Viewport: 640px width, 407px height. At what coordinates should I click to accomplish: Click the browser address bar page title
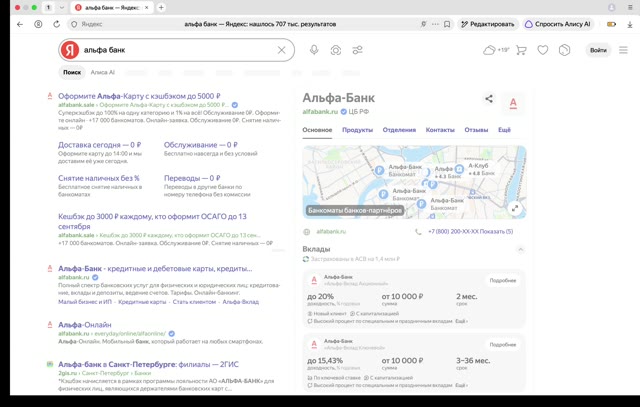coord(260,24)
